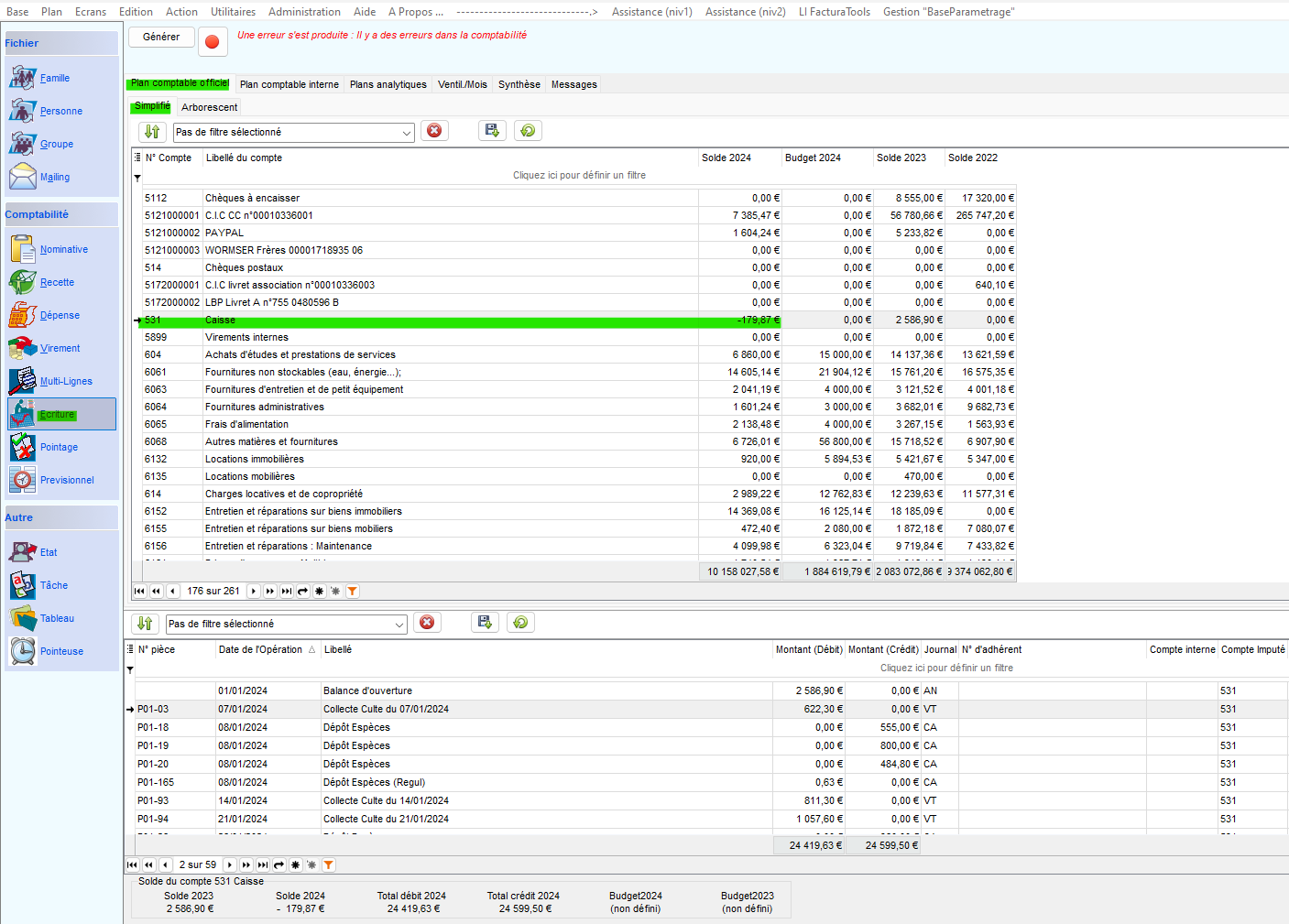Screen dimensions: 1289x924
Task: Sort by the Date de l'Opération column header
Action: coord(260,649)
